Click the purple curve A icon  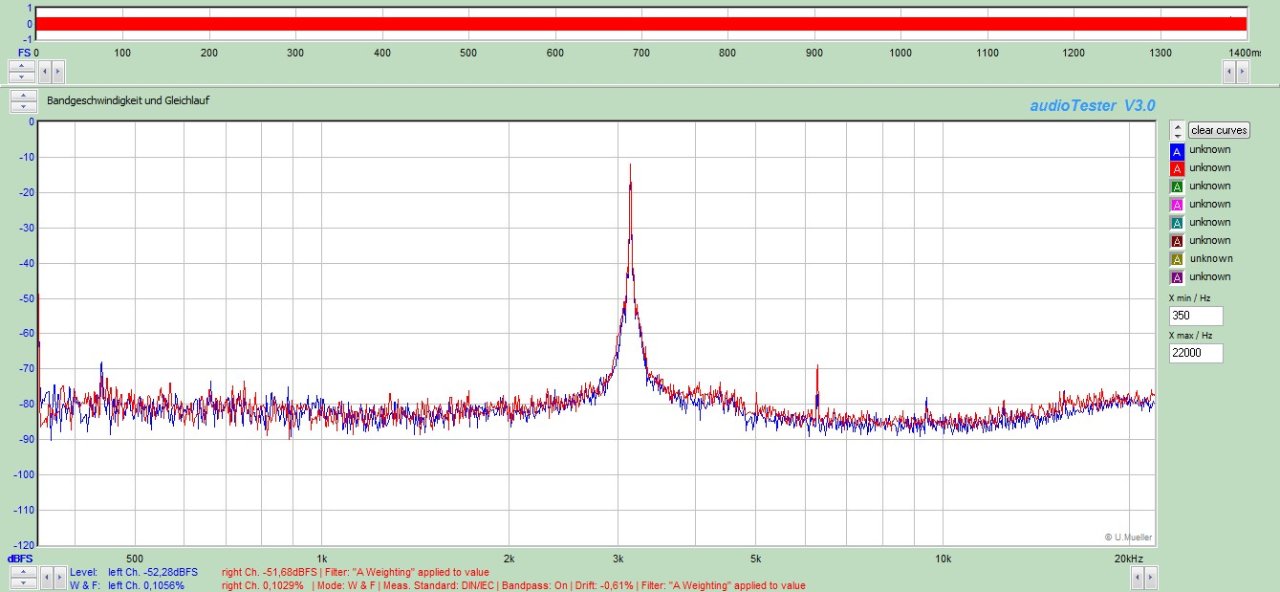click(1177, 277)
